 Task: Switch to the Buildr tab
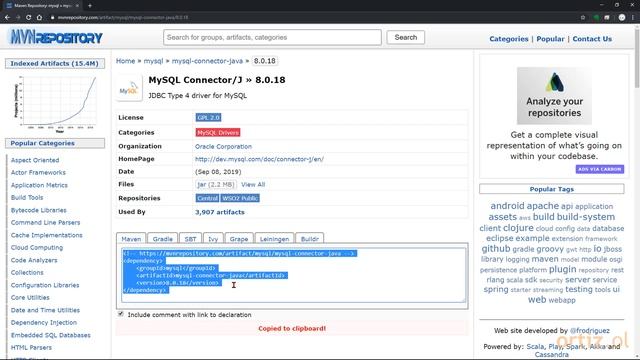point(310,239)
